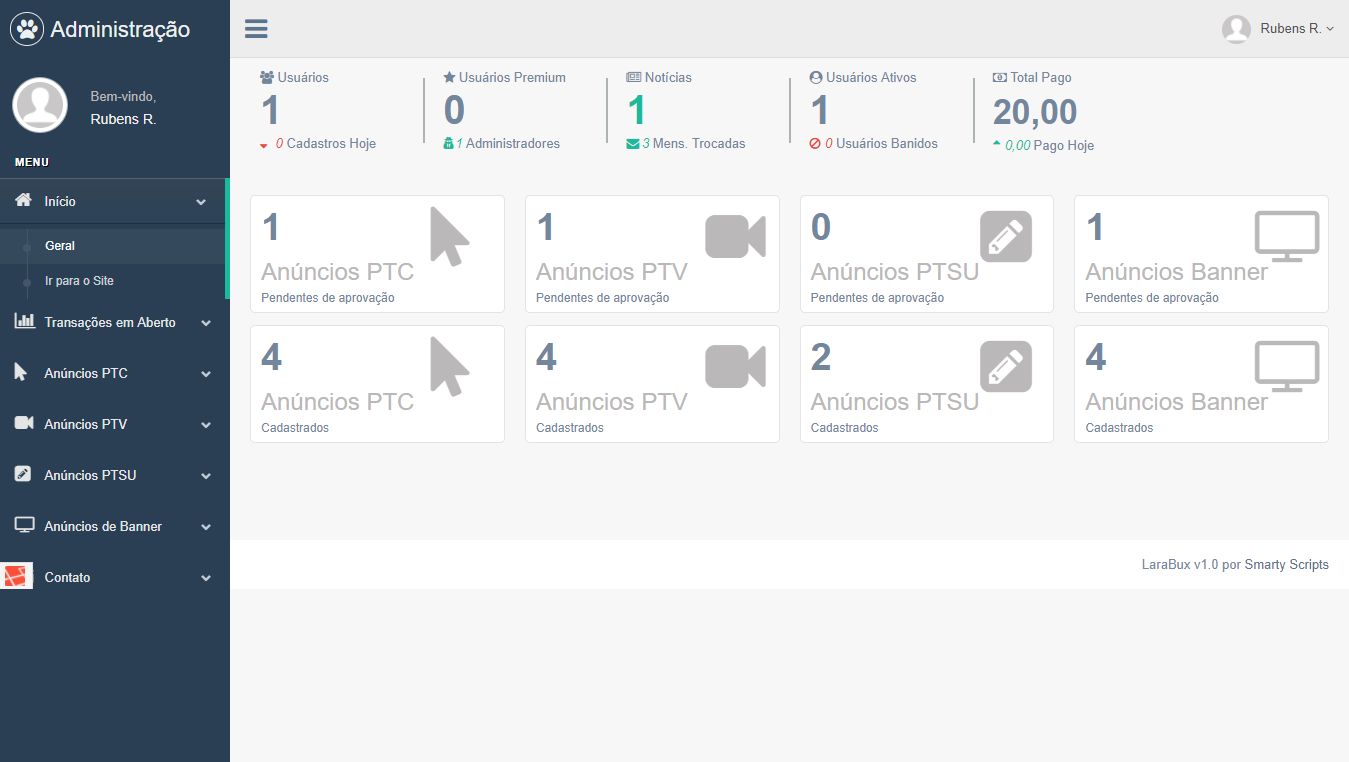
Task: Click the Anúncios PTSU pencil sidebar icon
Action: pyautogui.click(x=23, y=475)
